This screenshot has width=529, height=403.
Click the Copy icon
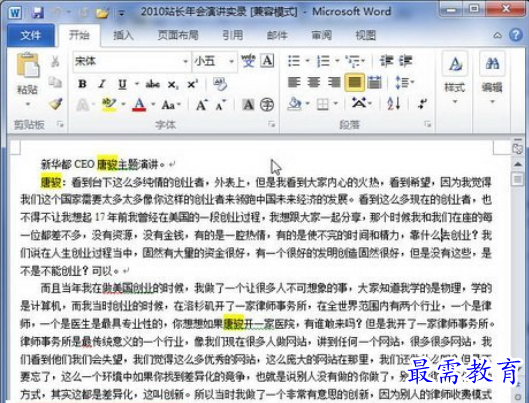click(x=55, y=82)
